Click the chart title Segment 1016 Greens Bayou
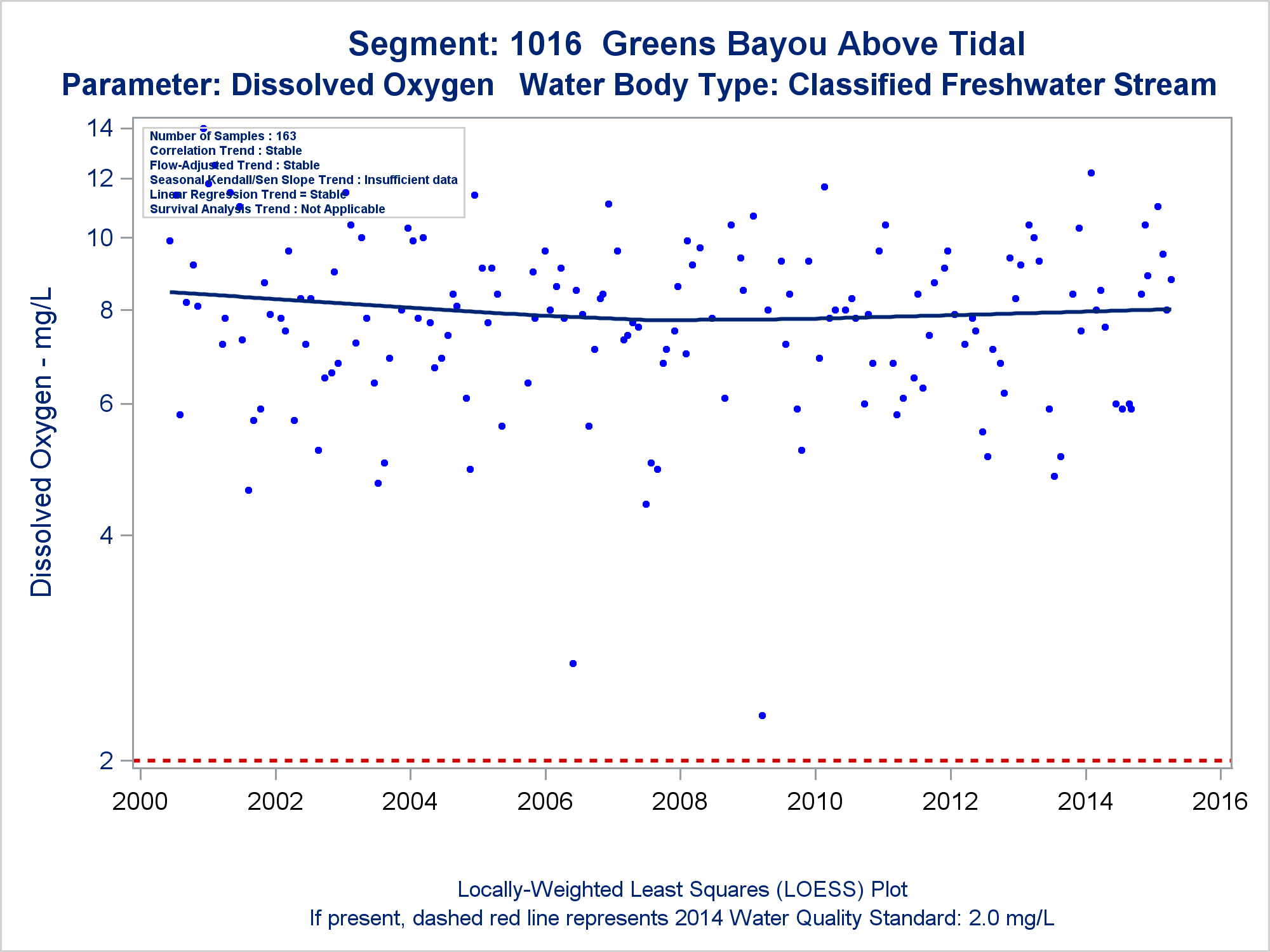Image resolution: width=1270 pixels, height=952 pixels. click(686, 44)
